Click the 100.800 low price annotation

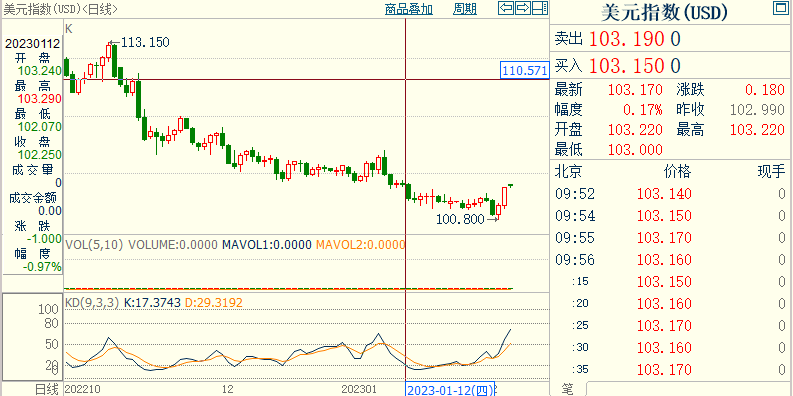click(460, 219)
